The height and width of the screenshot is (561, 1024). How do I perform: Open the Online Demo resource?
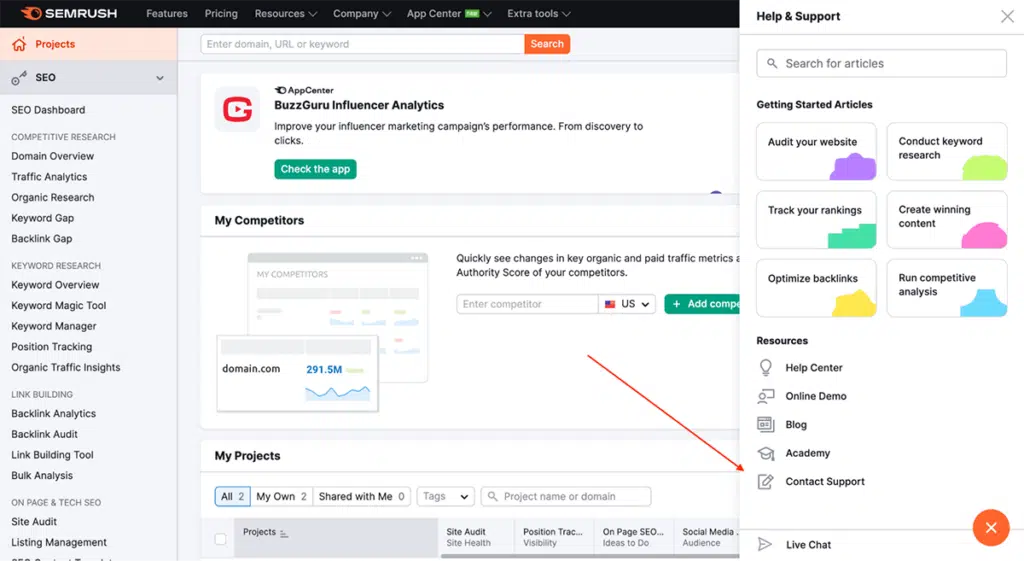click(x=816, y=396)
